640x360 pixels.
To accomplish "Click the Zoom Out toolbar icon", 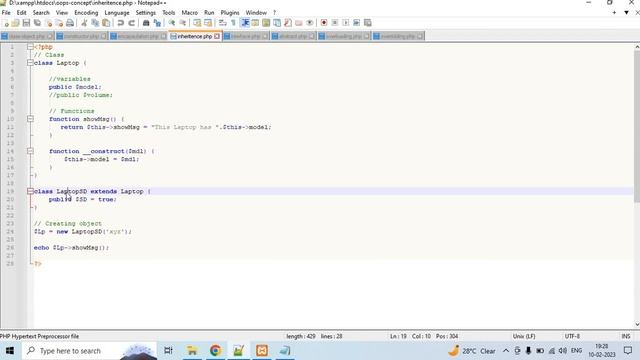I will [x=182, y=23].
